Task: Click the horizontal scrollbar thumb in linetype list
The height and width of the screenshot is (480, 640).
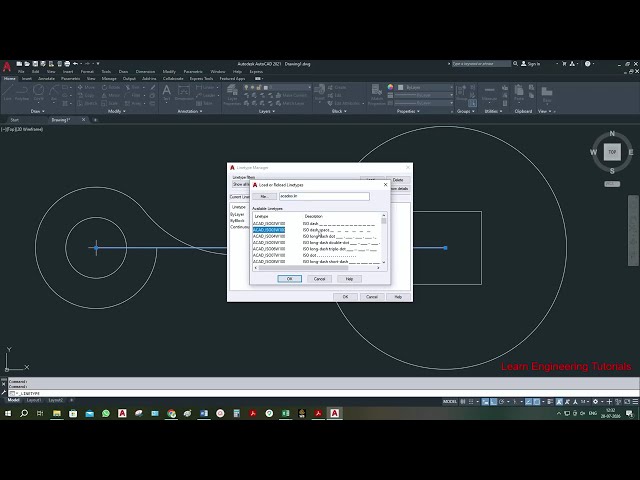Action: [303, 268]
